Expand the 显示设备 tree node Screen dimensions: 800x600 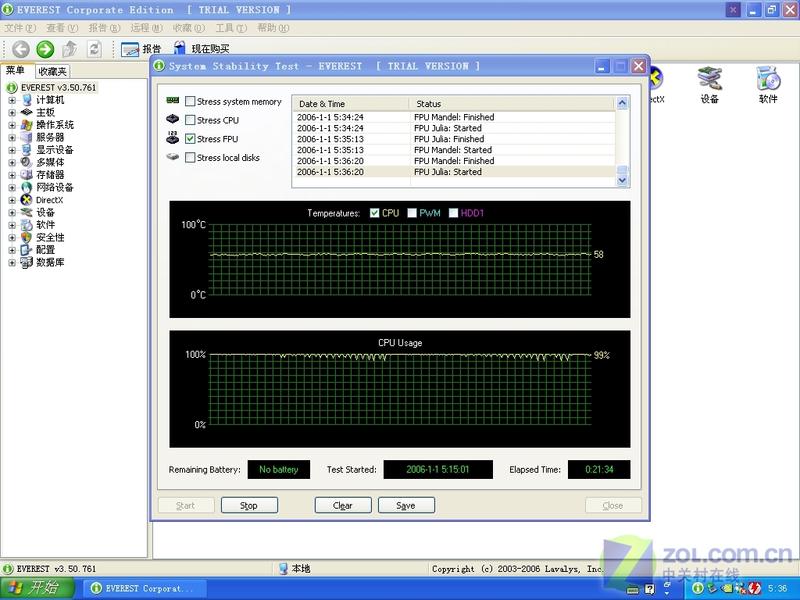[x=12, y=150]
